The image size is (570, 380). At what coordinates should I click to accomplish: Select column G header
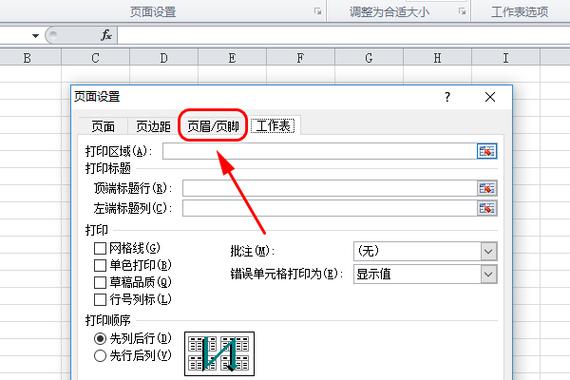(x=369, y=58)
